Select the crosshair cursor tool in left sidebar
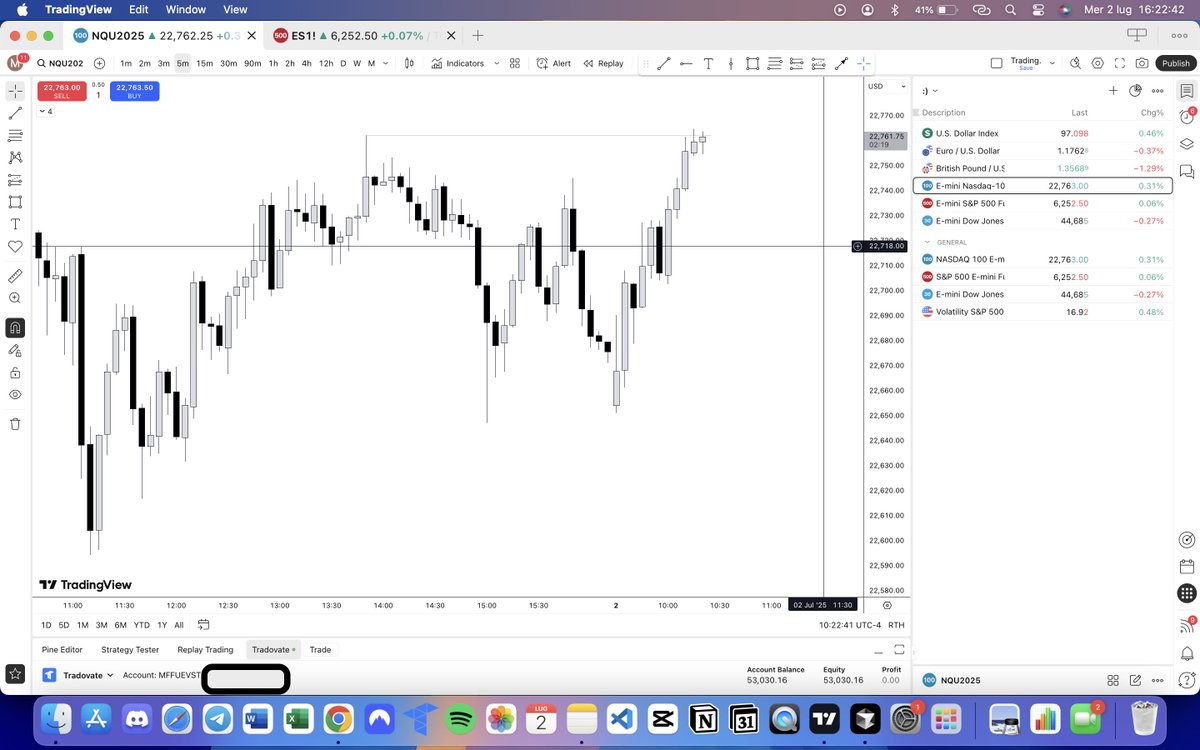Viewport: 1200px width, 750px height. [x=15, y=90]
